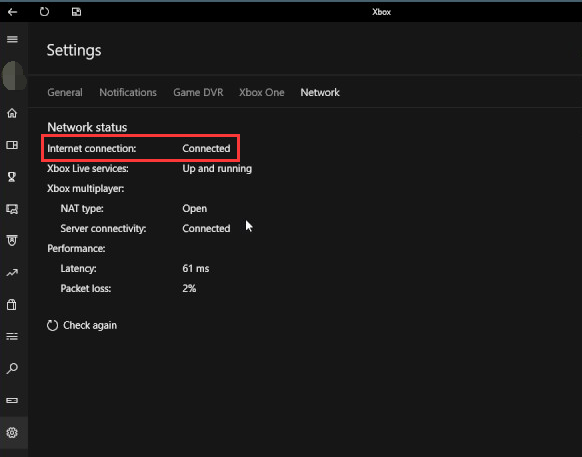Click the refresh icon in title bar
Viewport: 582px width, 457px height.
44,12
